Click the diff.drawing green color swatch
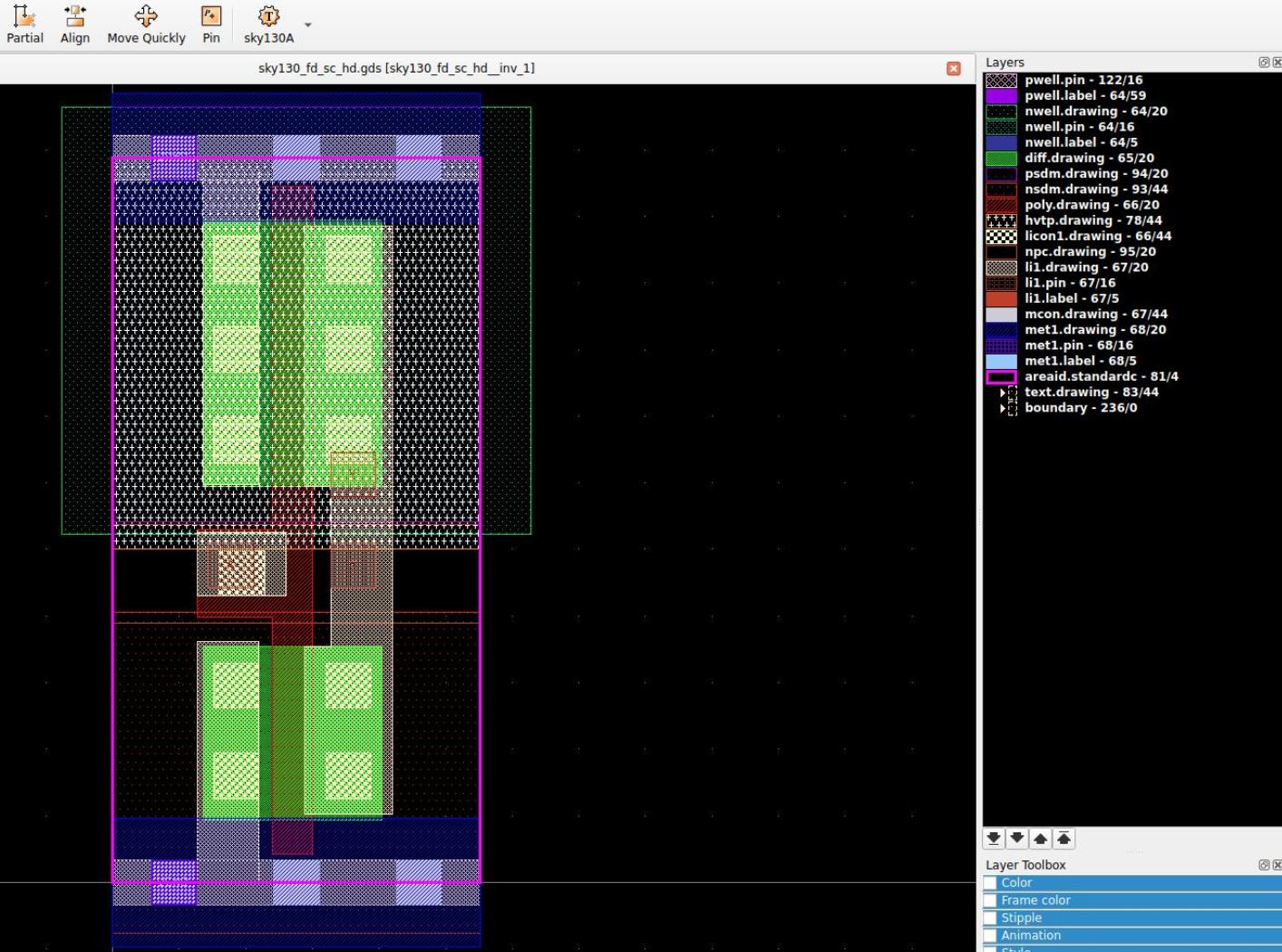Viewport: 1282px width, 952px height. 1001,159
